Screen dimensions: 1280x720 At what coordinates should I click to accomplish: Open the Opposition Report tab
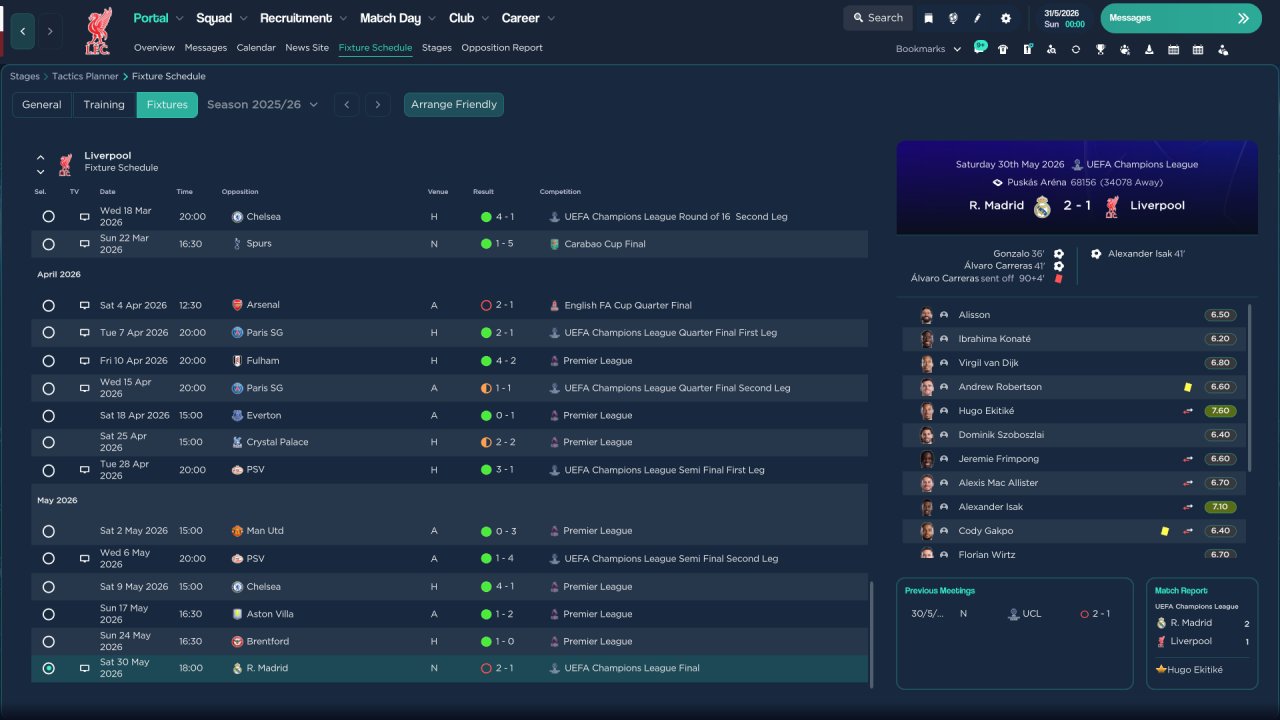502,48
